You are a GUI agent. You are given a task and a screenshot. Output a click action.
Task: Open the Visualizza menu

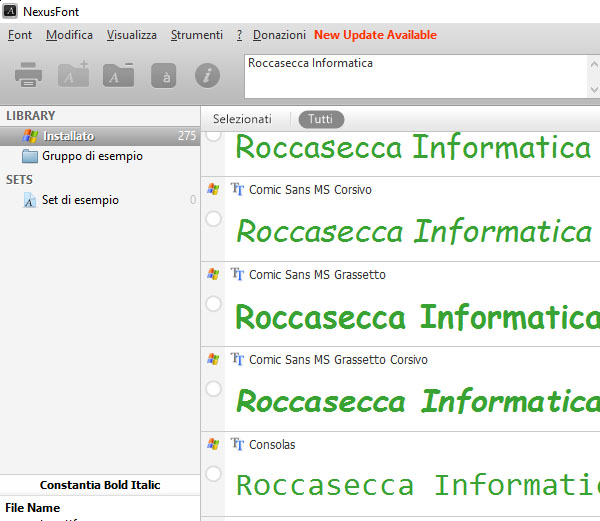[x=132, y=35]
